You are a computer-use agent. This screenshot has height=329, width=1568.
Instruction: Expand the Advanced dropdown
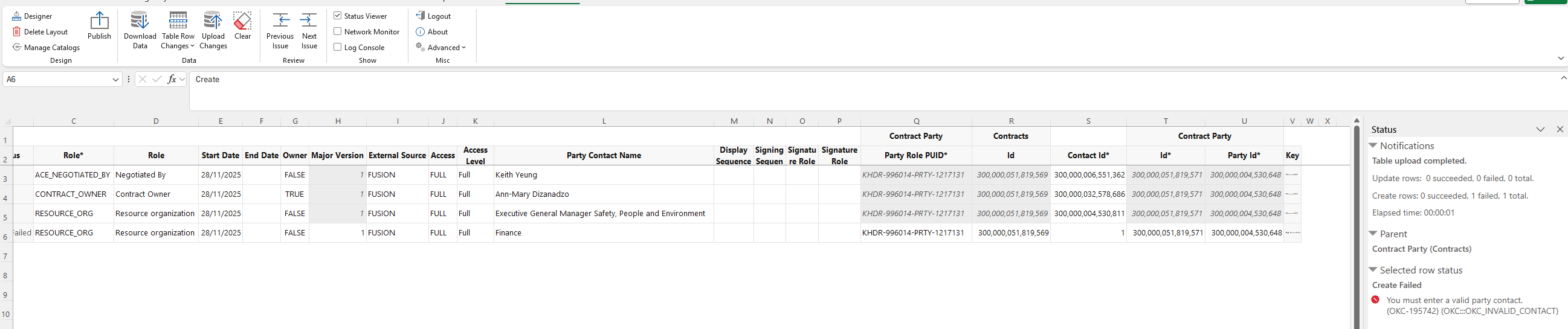(x=440, y=48)
